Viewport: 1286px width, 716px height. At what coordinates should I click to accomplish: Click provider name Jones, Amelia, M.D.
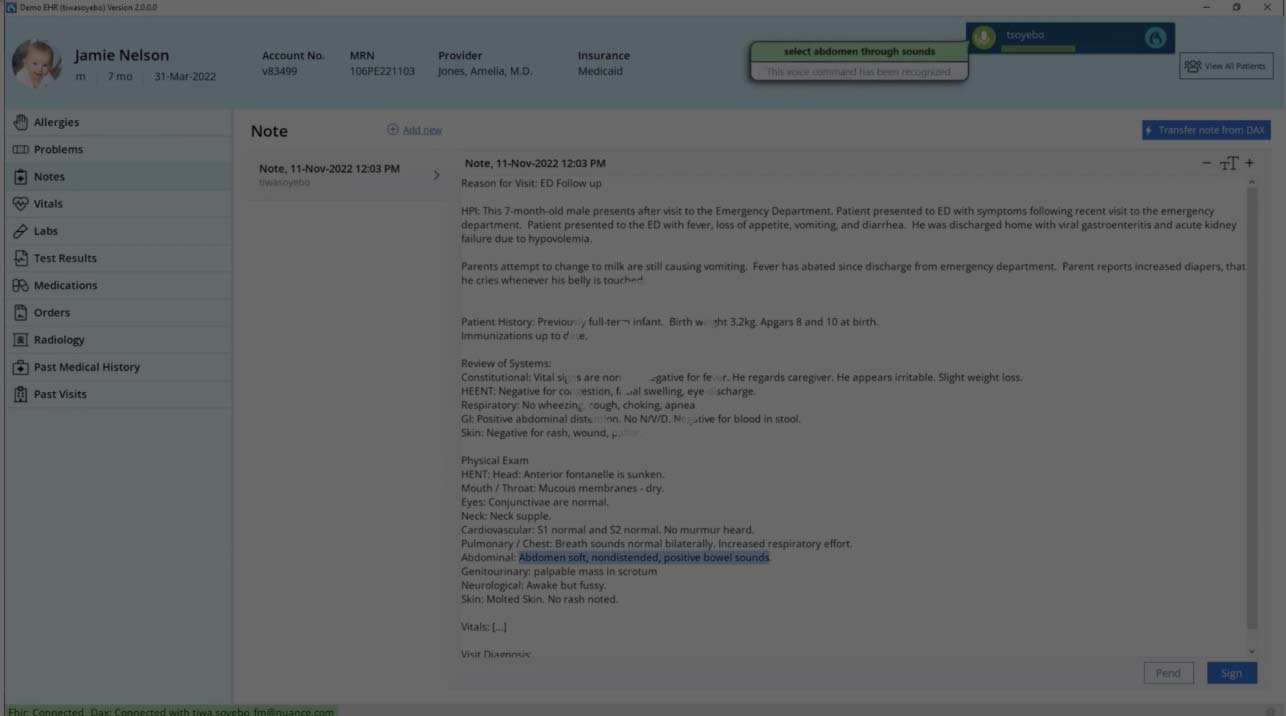pos(485,71)
